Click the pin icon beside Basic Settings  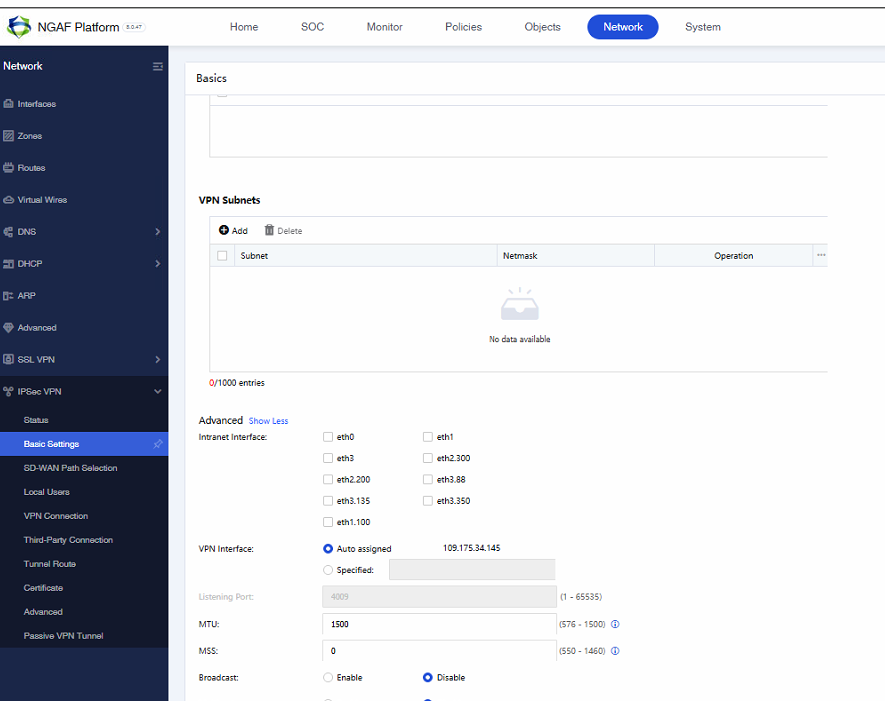point(157,444)
